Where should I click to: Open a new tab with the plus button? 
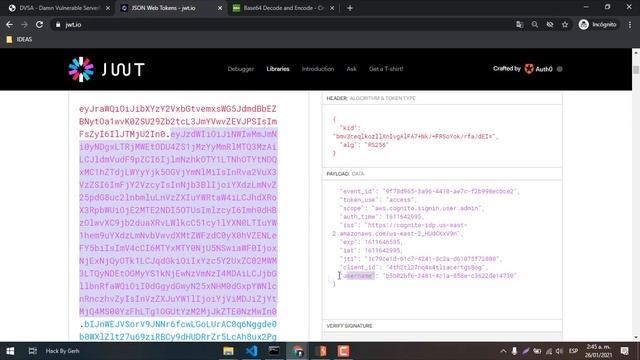pos(350,8)
